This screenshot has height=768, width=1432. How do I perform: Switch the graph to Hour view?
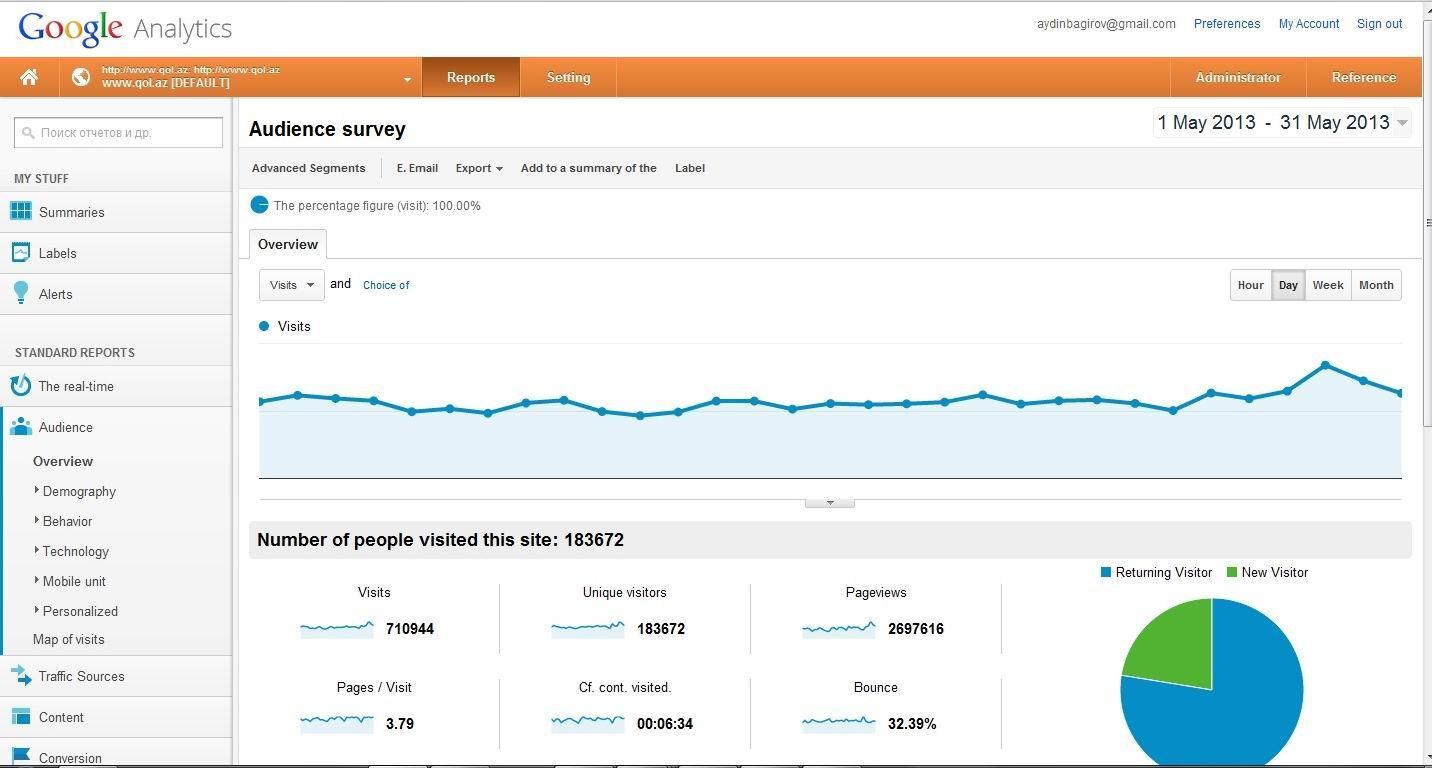pos(1250,285)
